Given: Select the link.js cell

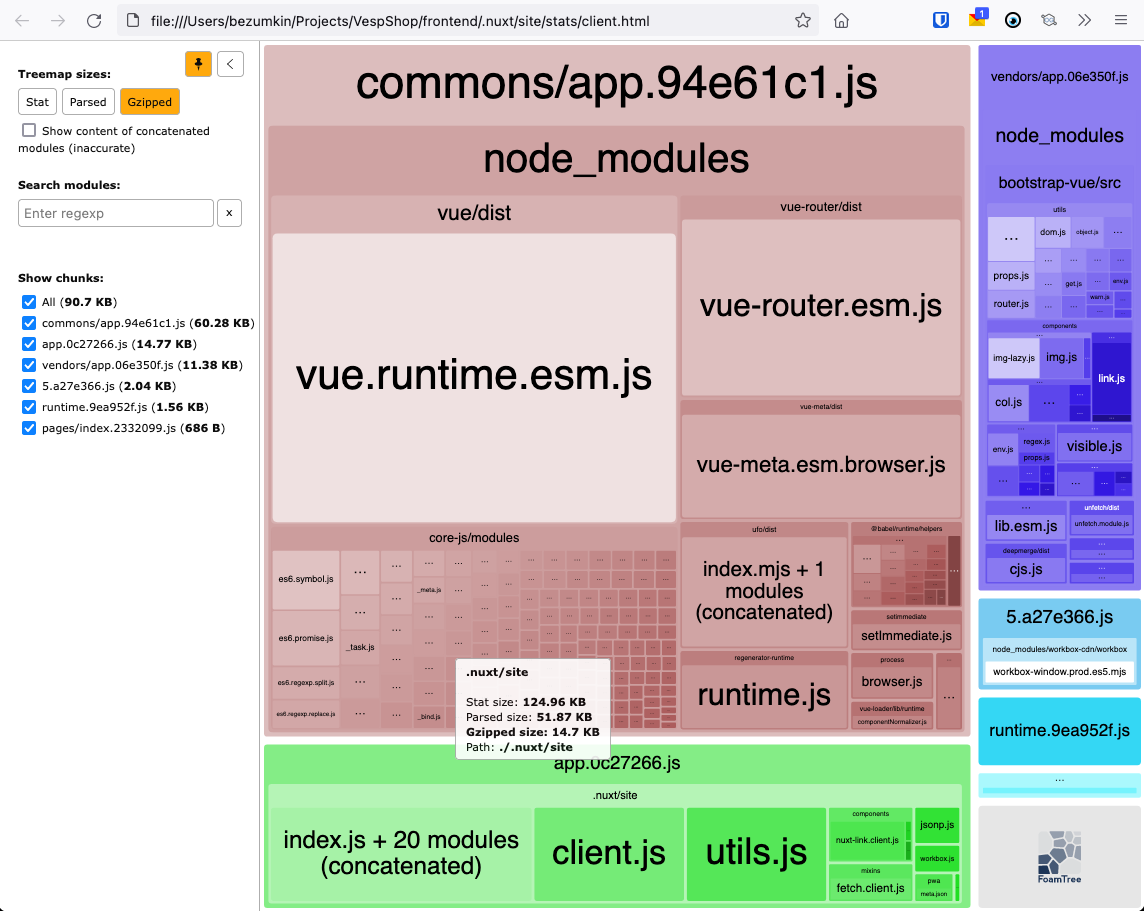Looking at the screenshot, I should (x=1111, y=379).
